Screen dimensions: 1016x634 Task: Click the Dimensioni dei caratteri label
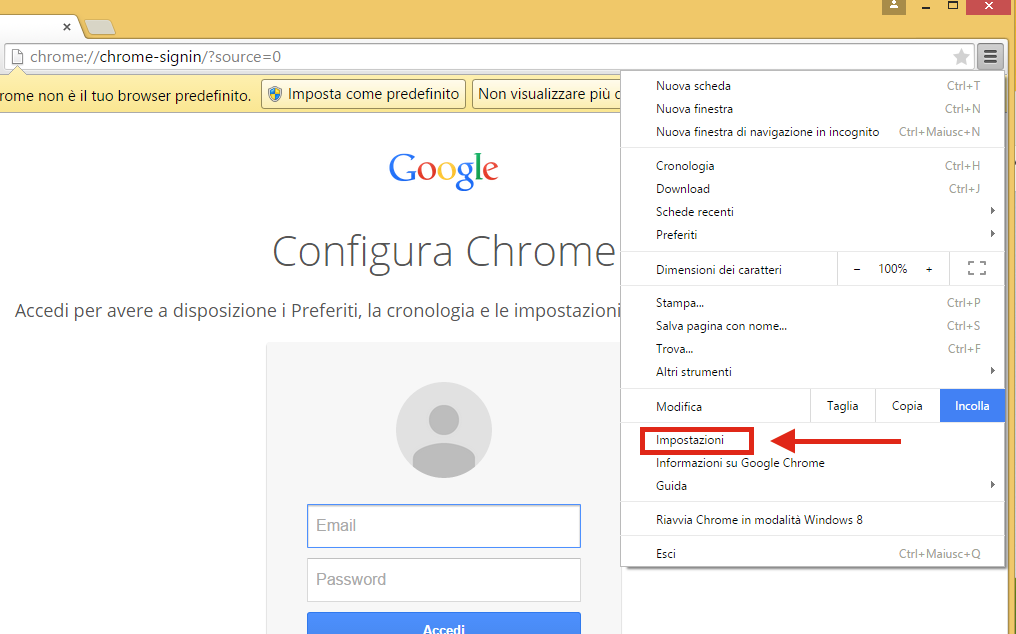719,270
